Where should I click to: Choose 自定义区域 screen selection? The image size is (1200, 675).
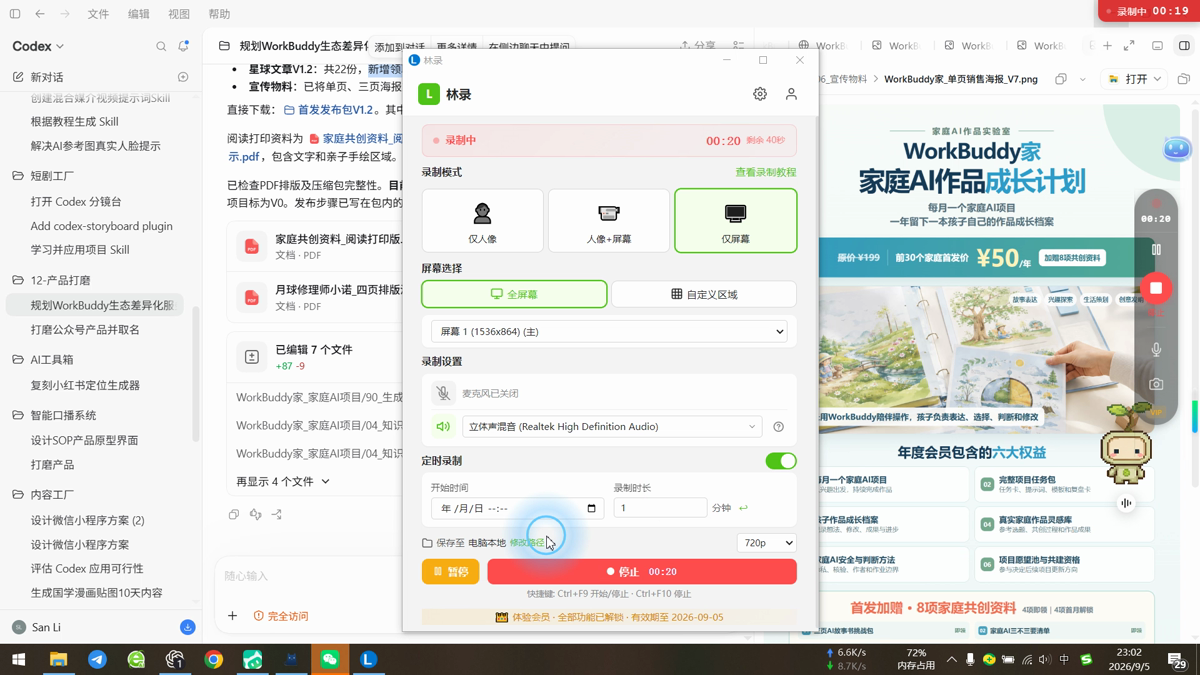(x=704, y=294)
